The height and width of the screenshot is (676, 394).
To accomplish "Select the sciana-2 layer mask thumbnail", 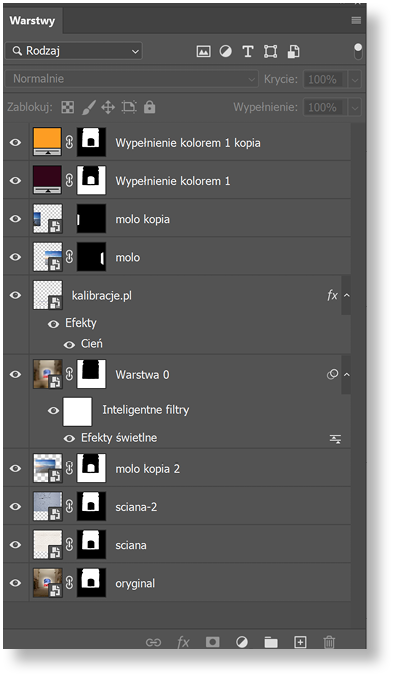I will point(91,507).
